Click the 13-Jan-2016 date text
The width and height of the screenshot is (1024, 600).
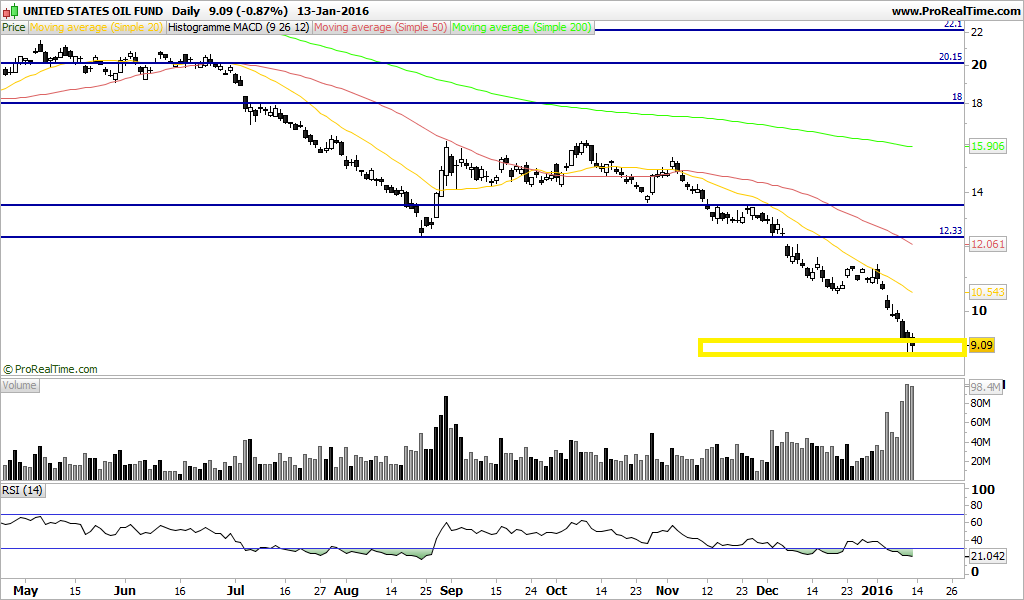pyautogui.click(x=332, y=11)
